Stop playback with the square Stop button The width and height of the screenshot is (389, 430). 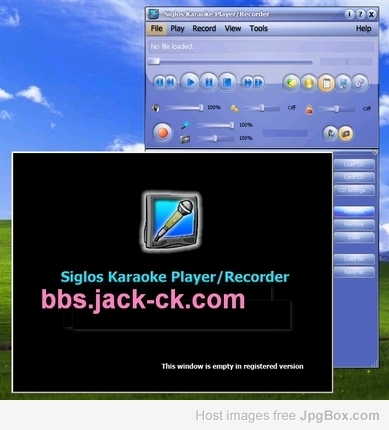pyautogui.click(x=227, y=82)
